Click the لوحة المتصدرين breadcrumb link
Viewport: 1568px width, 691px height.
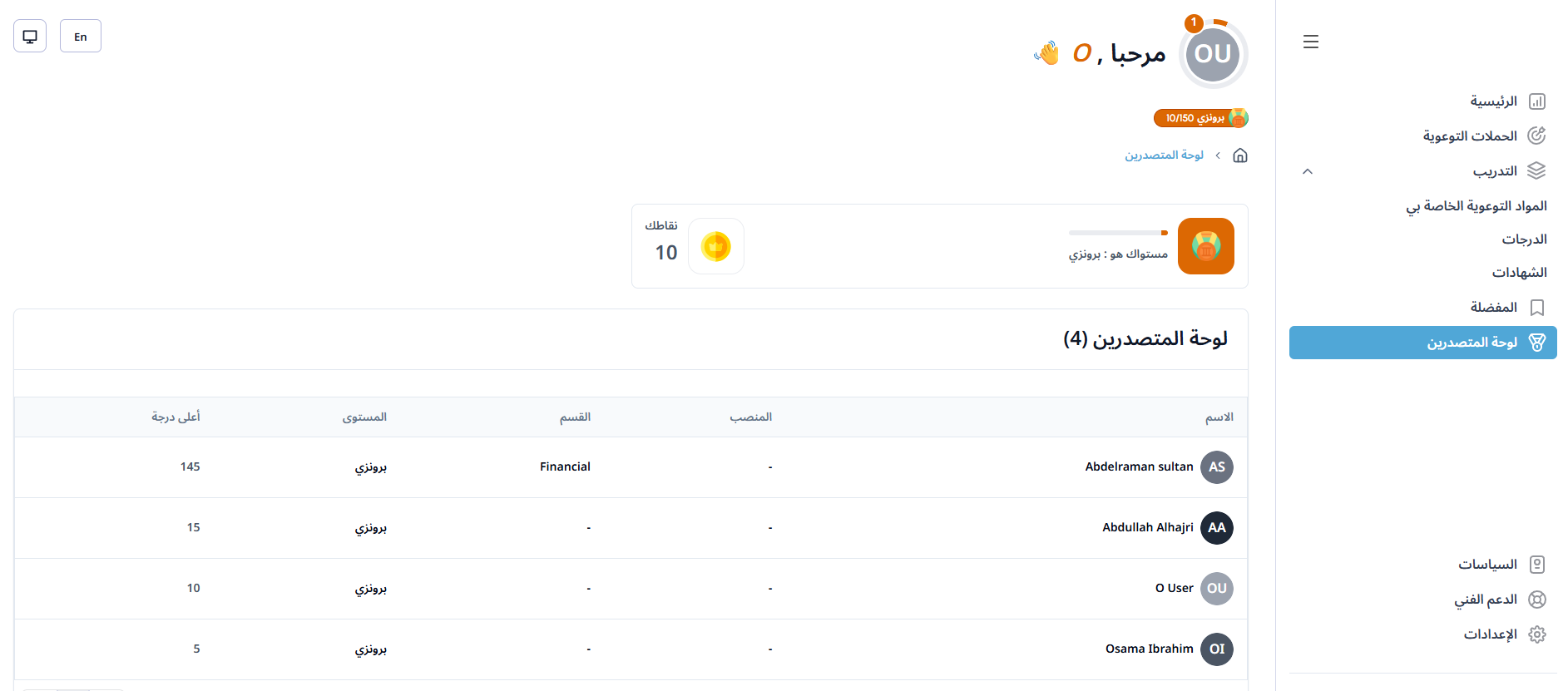coord(1165,155)
